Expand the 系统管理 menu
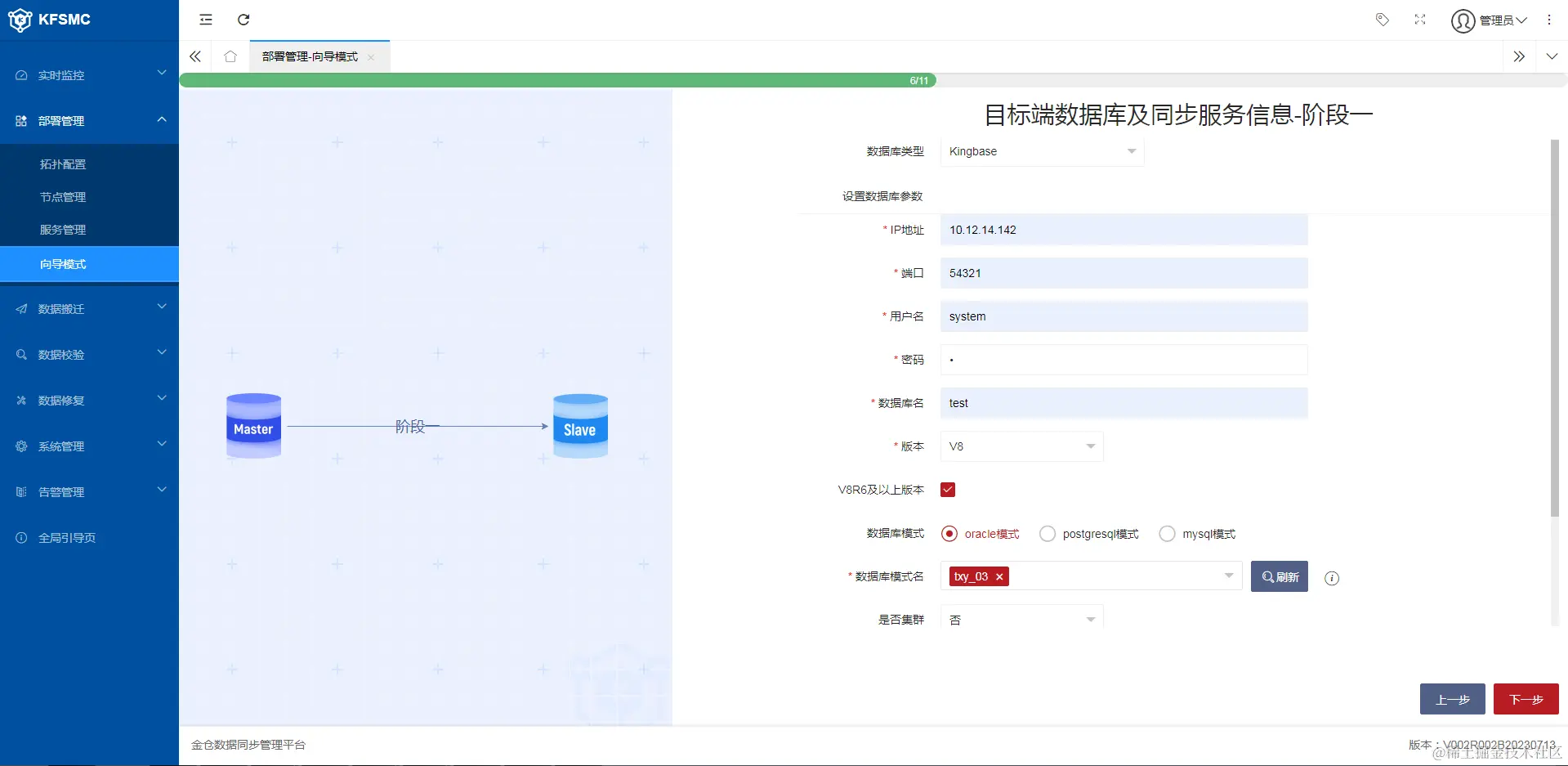The width and height of the screenshot is (1568, 766). (x=162, y=445)
